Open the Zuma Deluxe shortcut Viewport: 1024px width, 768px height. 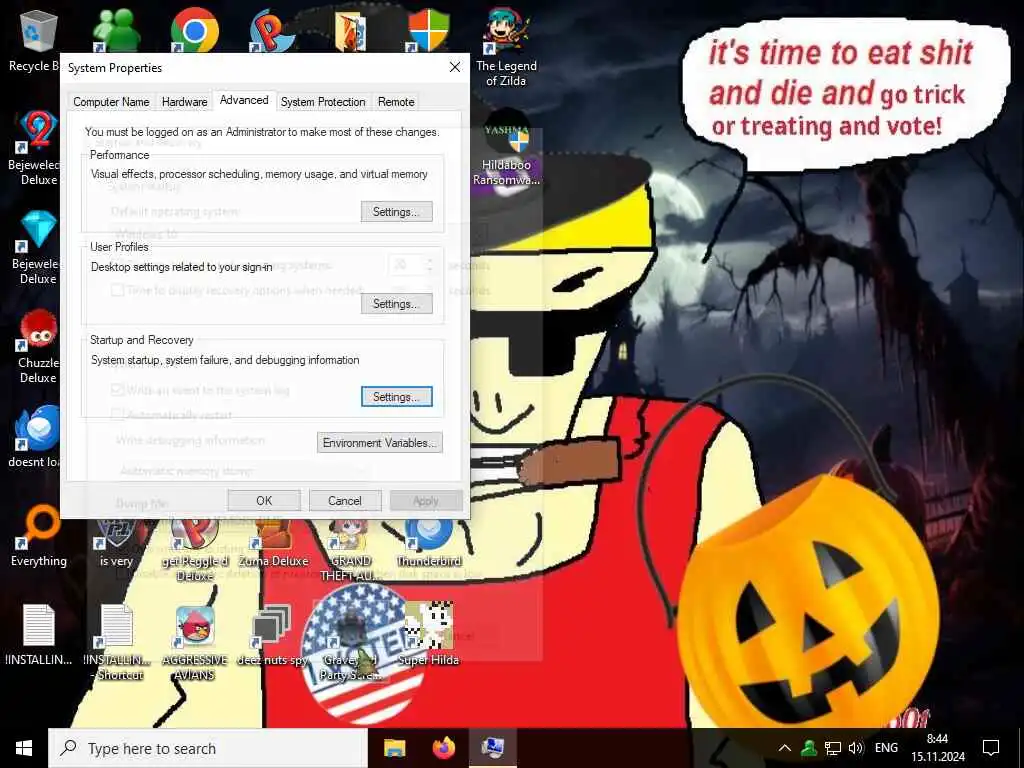[x=273, y=543]
